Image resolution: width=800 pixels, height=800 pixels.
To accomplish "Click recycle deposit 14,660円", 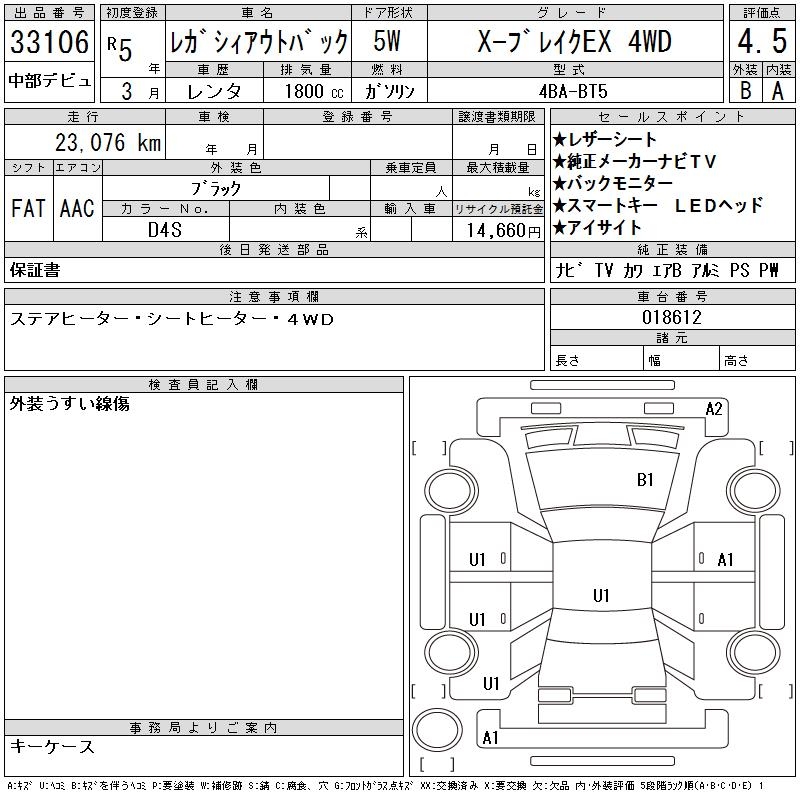I will 504,231.
